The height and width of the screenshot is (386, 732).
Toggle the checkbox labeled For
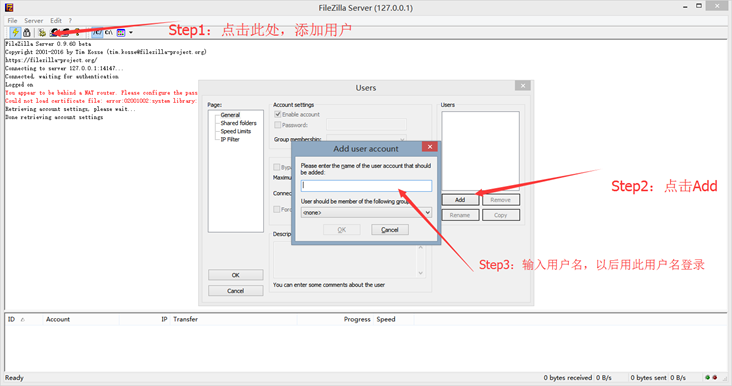click(276, 209)
